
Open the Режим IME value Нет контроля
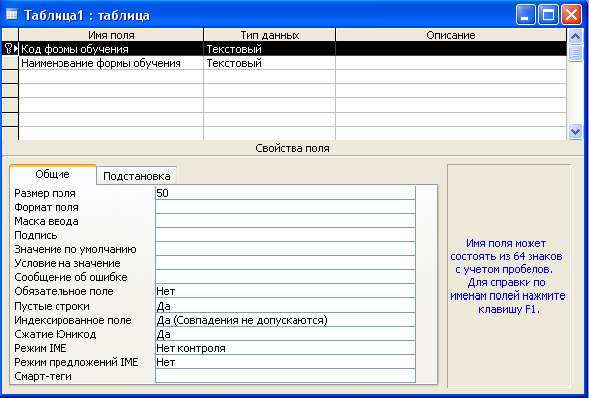285,348
